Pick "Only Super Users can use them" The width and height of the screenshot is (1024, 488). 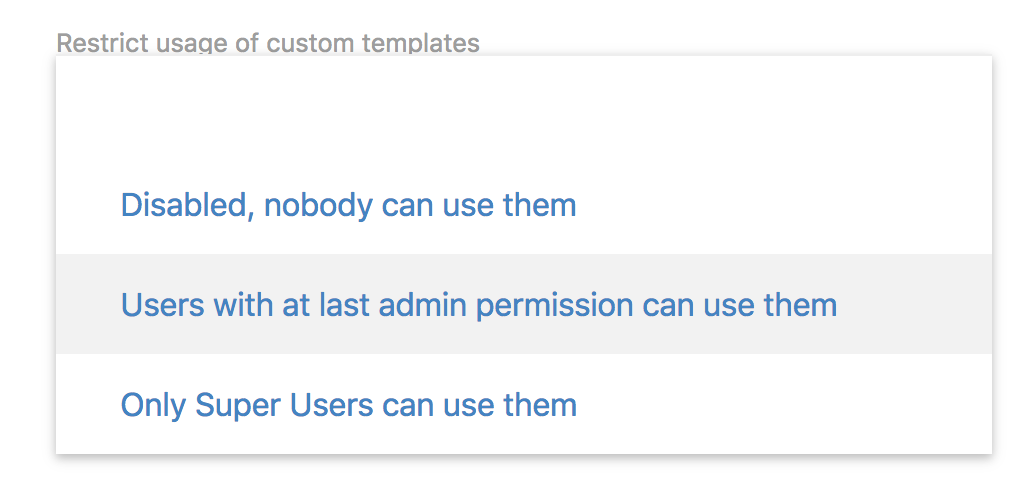coord(348,404)
